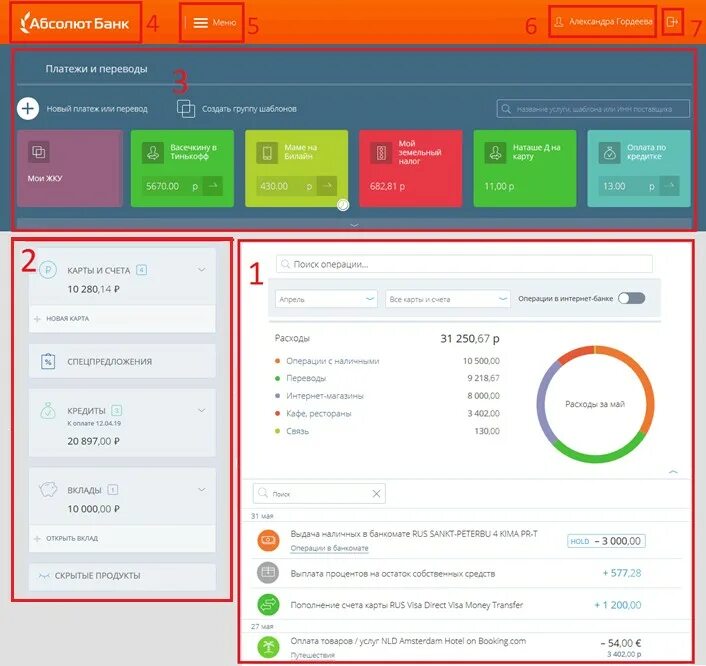
Task: Clear the Поиск field with X icon
Action: [376, 494]
